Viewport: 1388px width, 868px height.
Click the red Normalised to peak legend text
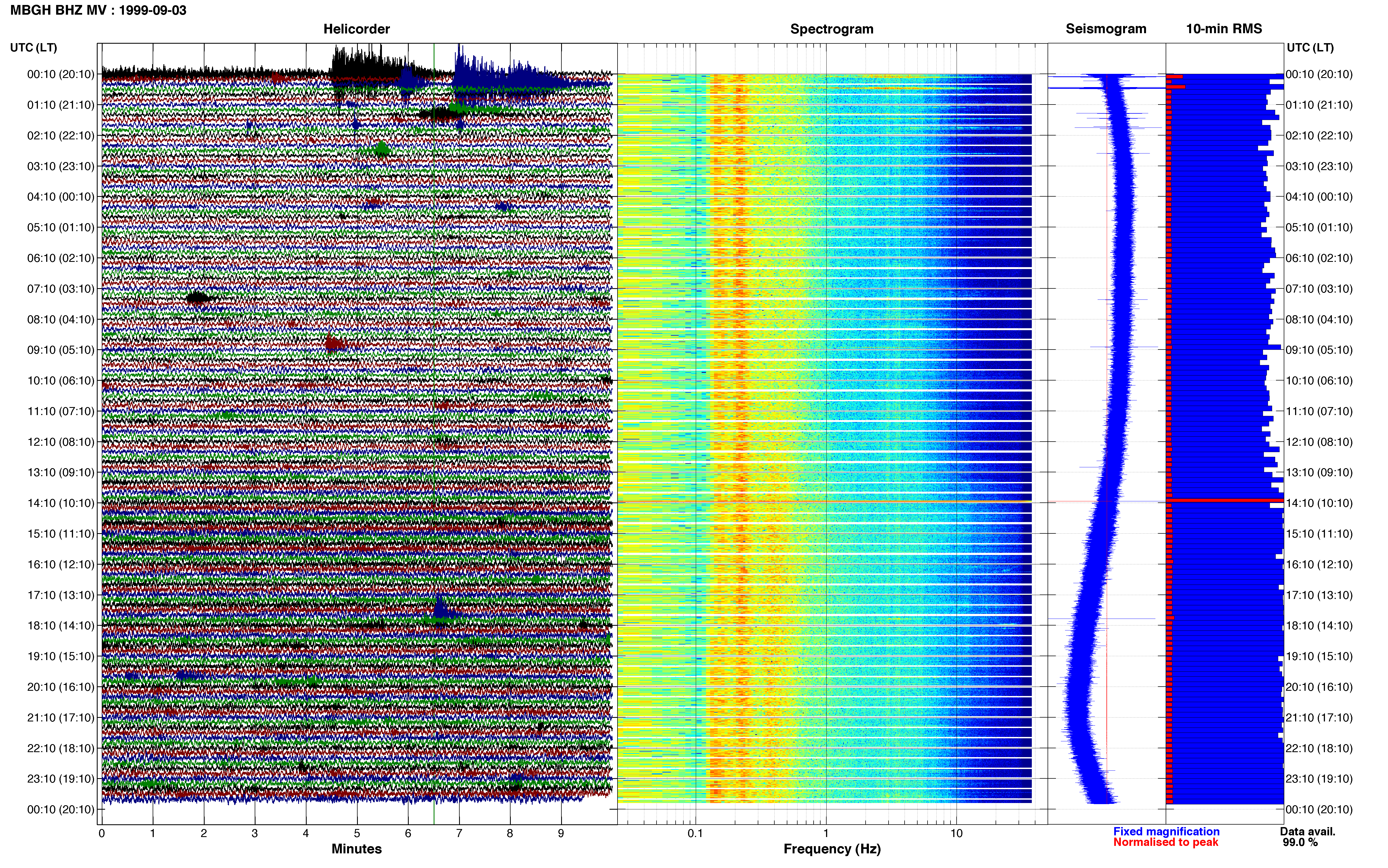(1165, 842)
